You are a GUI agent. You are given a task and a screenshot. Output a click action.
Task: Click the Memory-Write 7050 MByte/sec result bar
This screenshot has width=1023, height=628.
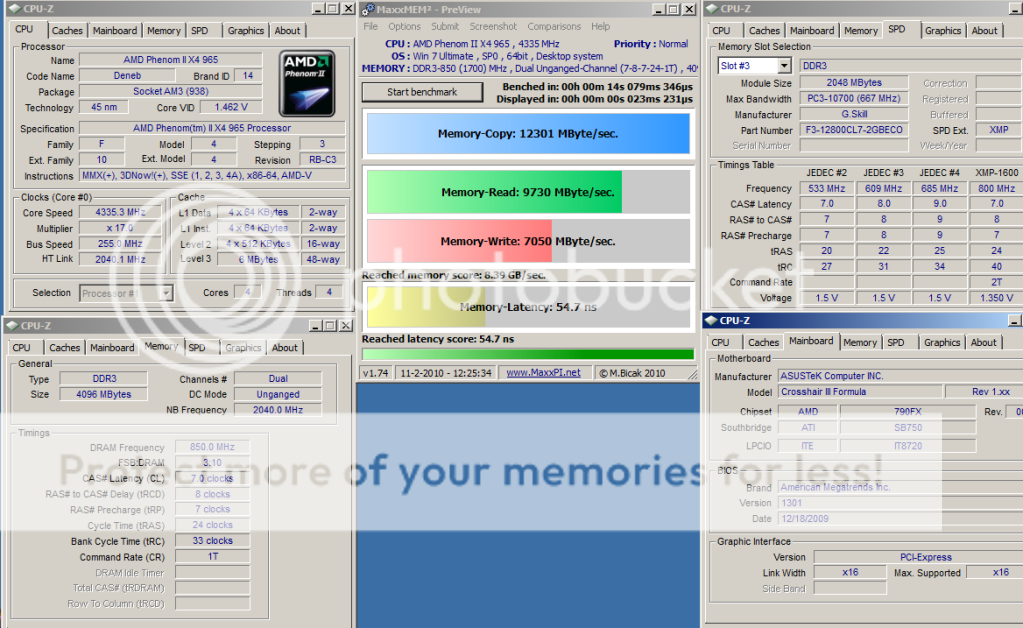528,241
